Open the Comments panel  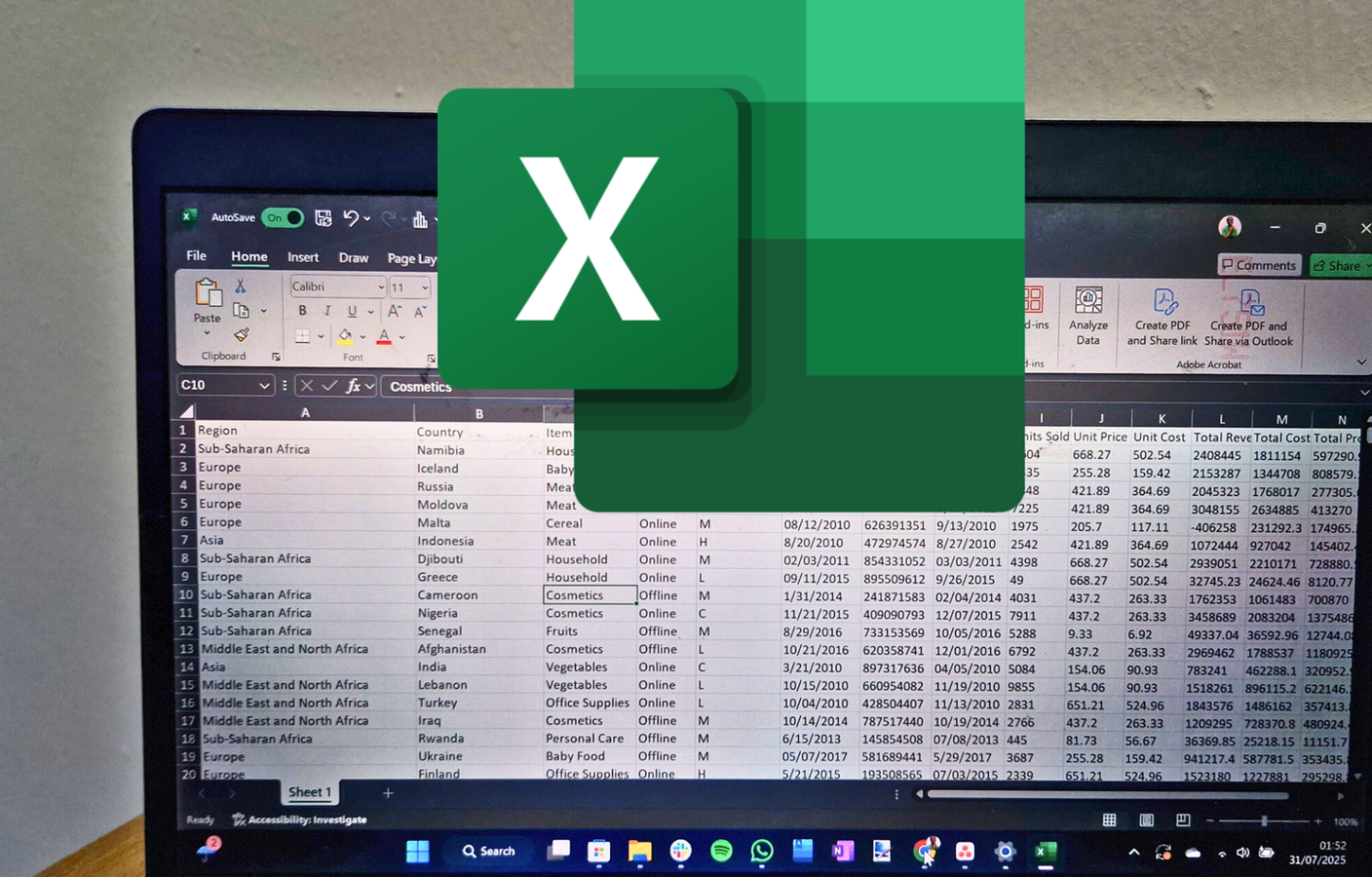pyautogui.click(x=1259, y=265)
